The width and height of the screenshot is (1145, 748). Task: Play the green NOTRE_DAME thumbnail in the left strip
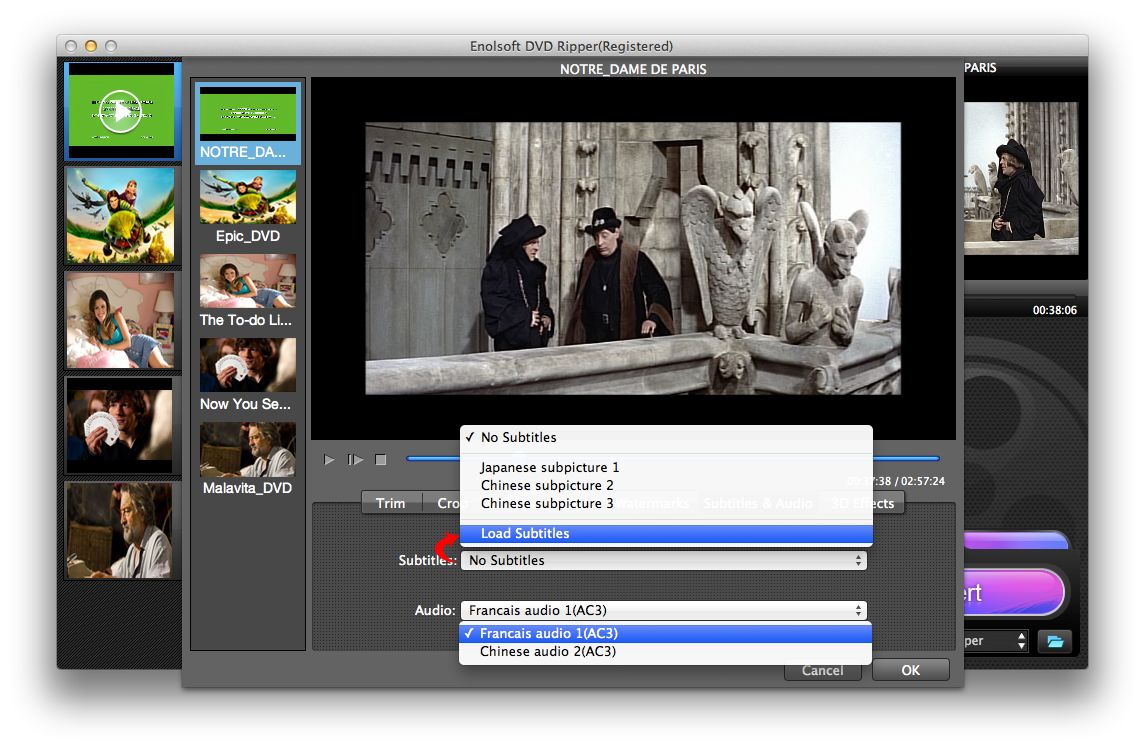[120, 111]
